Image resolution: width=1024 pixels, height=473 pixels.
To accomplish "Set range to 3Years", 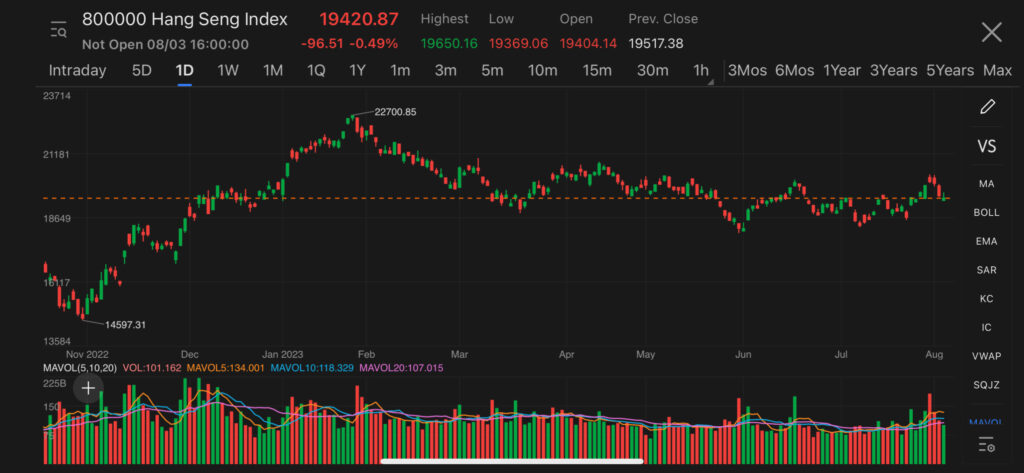I will pyautogui.click(x=893, y=71).
